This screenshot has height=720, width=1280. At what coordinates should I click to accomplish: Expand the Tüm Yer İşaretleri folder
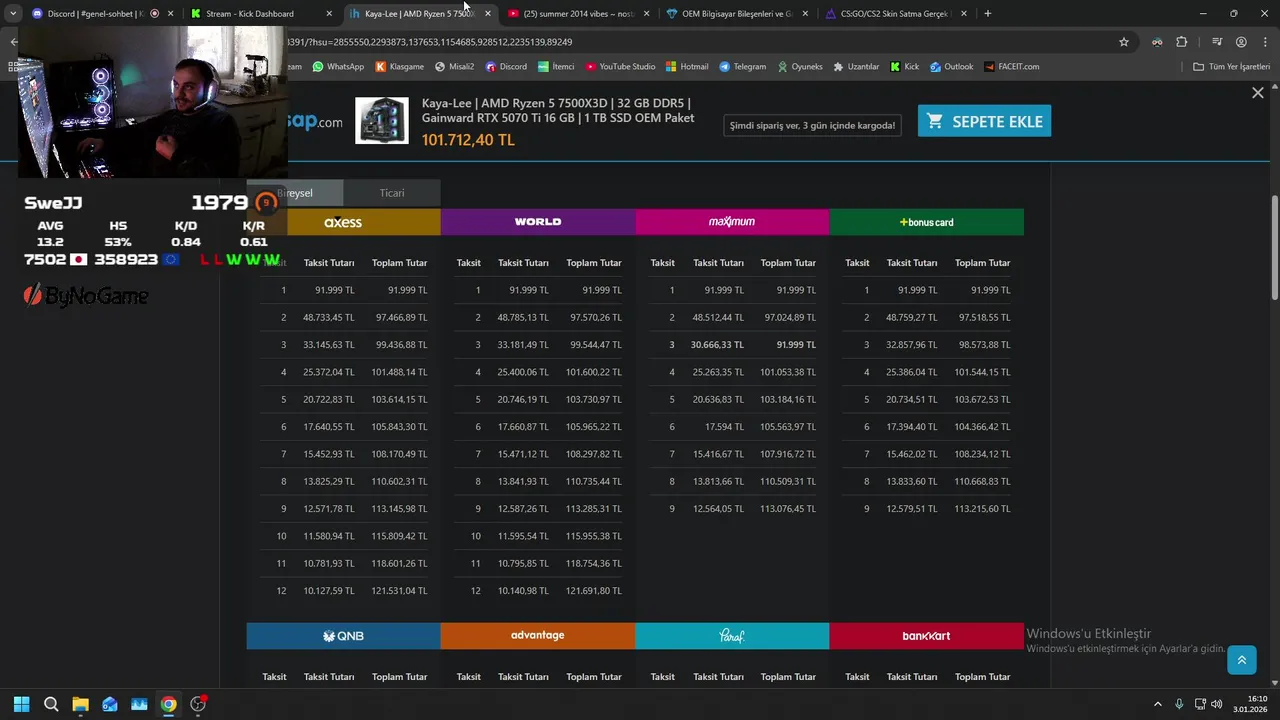click(1232, 67)
